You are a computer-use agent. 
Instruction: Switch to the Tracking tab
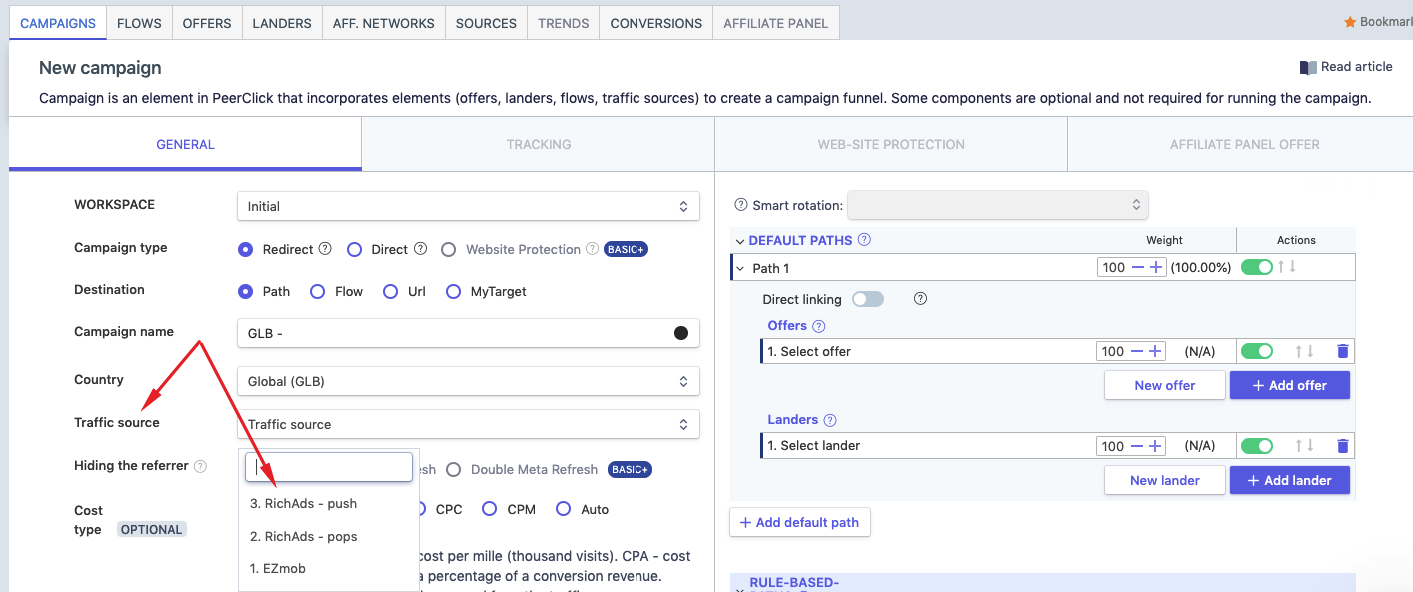538,144
